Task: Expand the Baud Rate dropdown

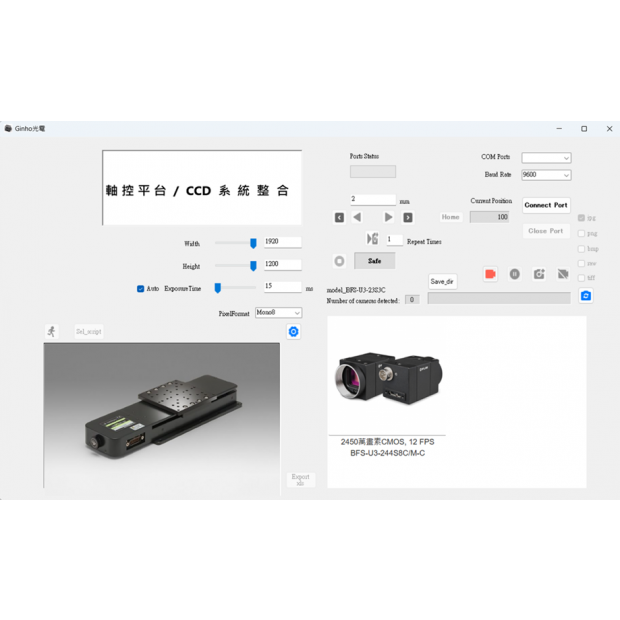Action: click(x=546, y=175)
